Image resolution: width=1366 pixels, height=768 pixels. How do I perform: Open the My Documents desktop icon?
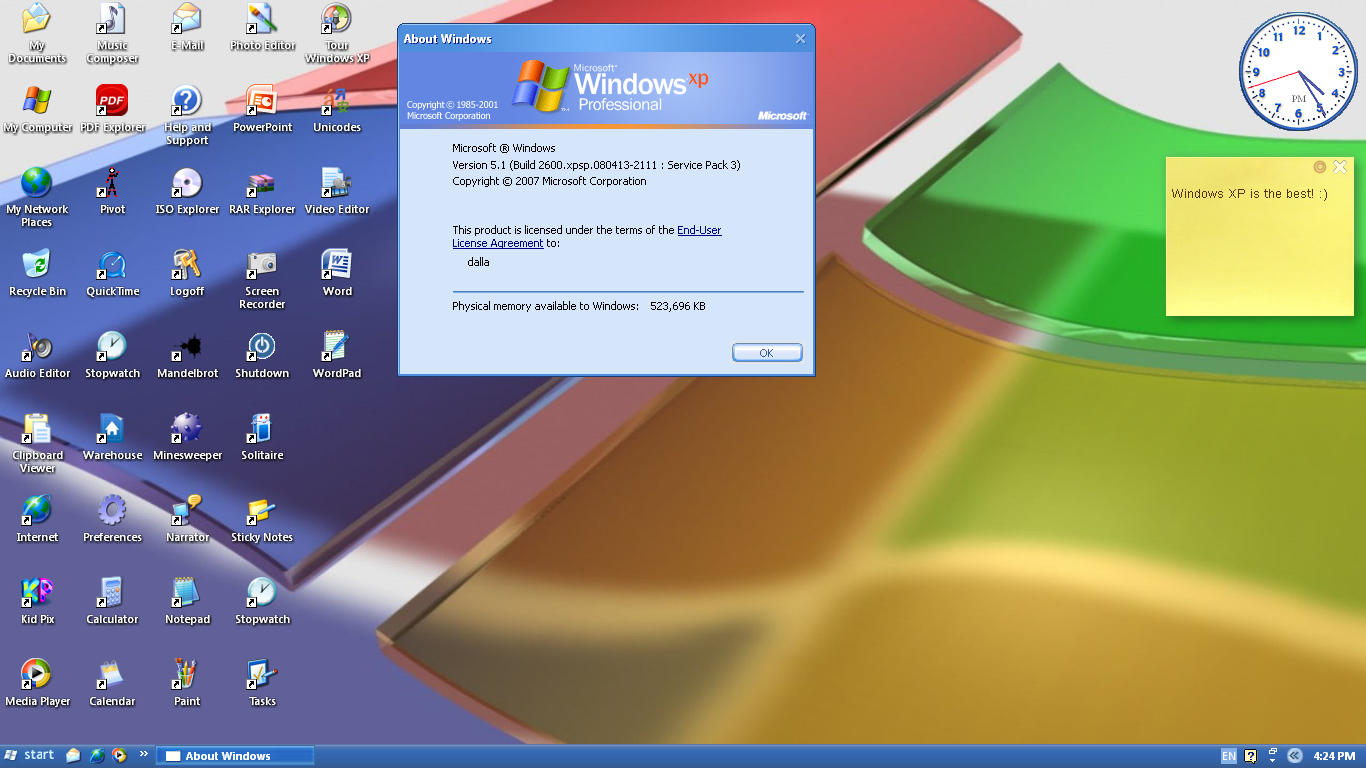click(x=37, y=32)
